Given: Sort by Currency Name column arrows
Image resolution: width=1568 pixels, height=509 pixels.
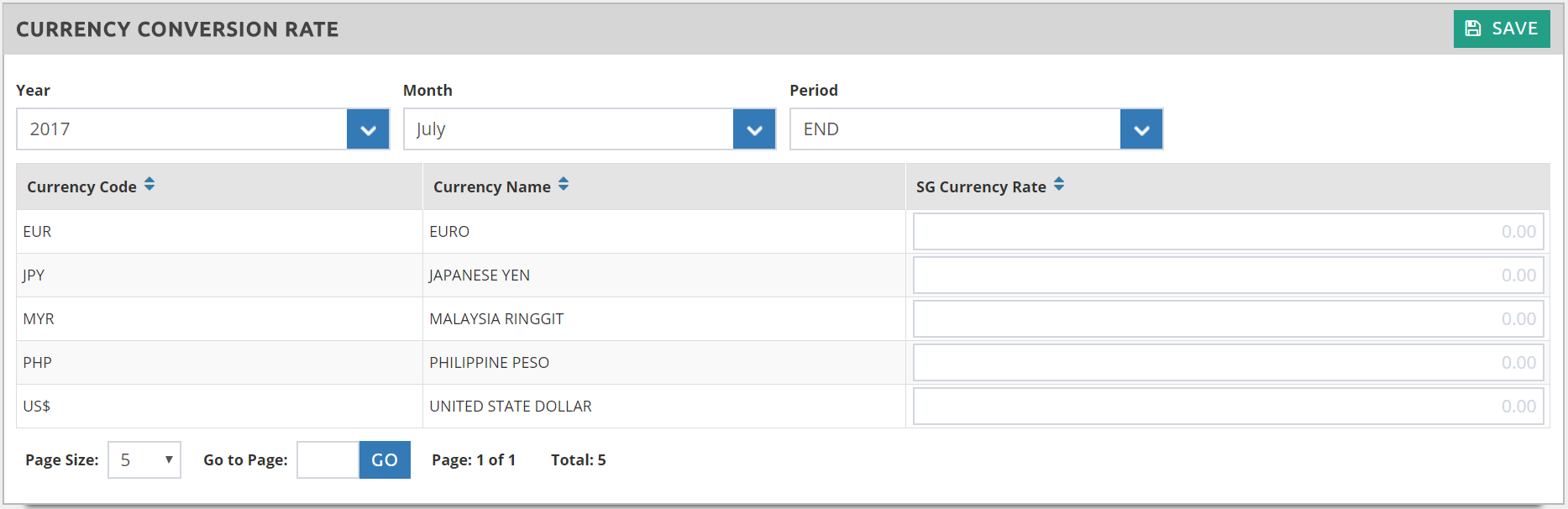Looking at the screenshot, I should [564, 185].
